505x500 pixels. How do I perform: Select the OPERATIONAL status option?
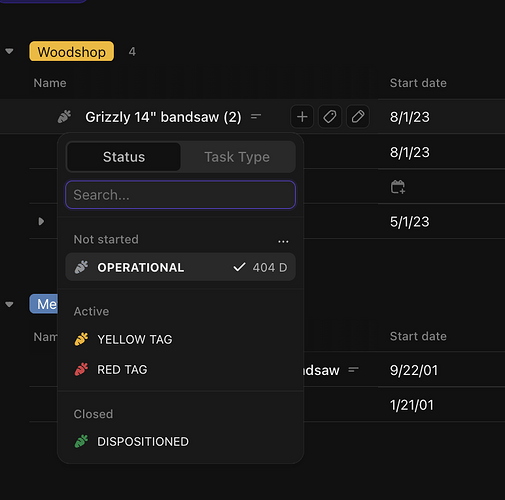[x=180, y=267]
